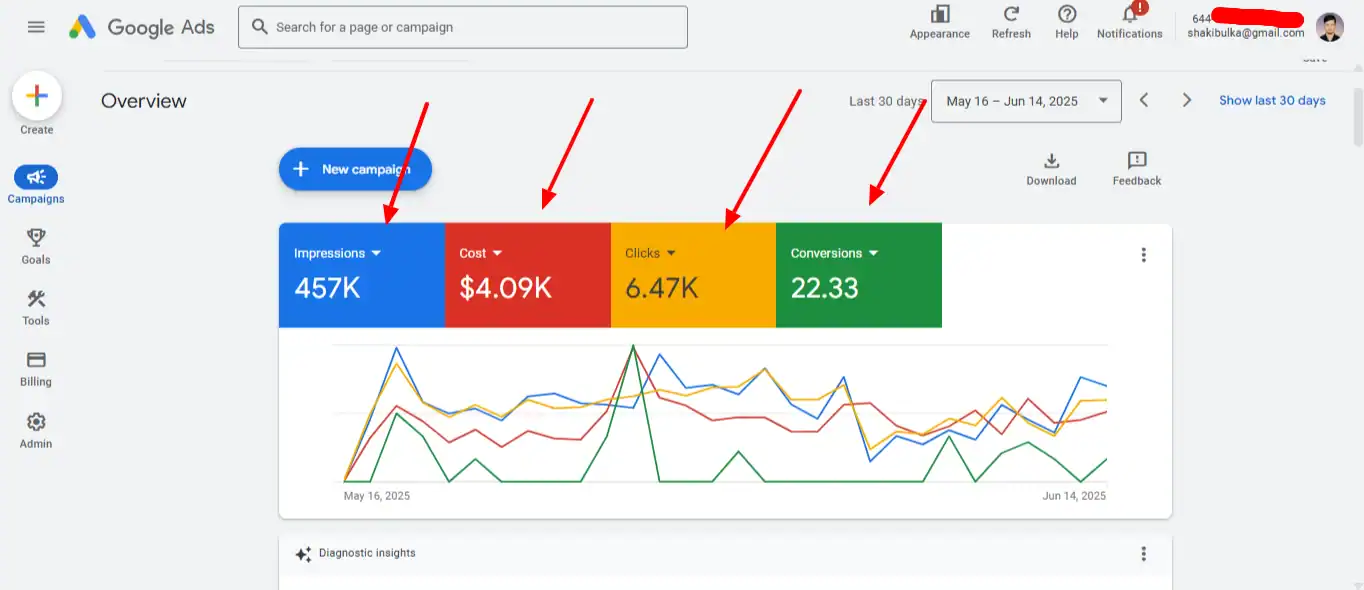Click Show last 30 days link
The image size is (1364, 590).
click(x=1272, y=101)
